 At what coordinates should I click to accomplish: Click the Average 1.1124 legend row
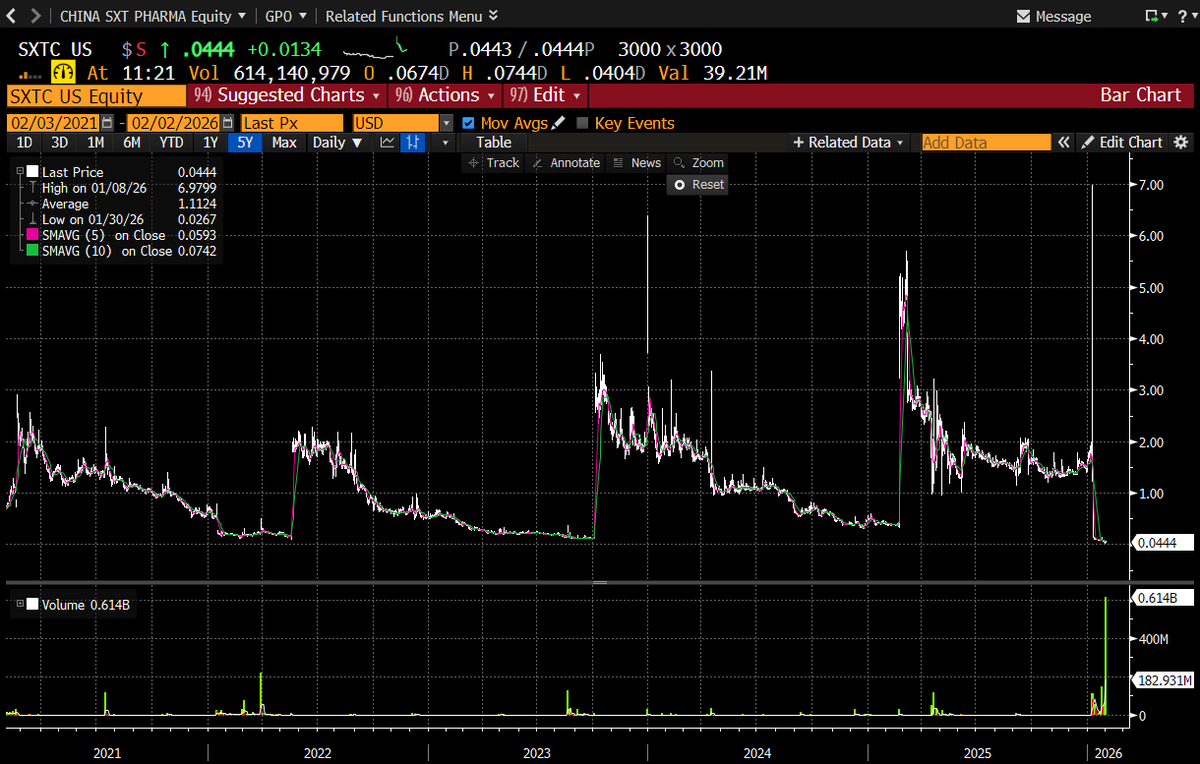123,204
